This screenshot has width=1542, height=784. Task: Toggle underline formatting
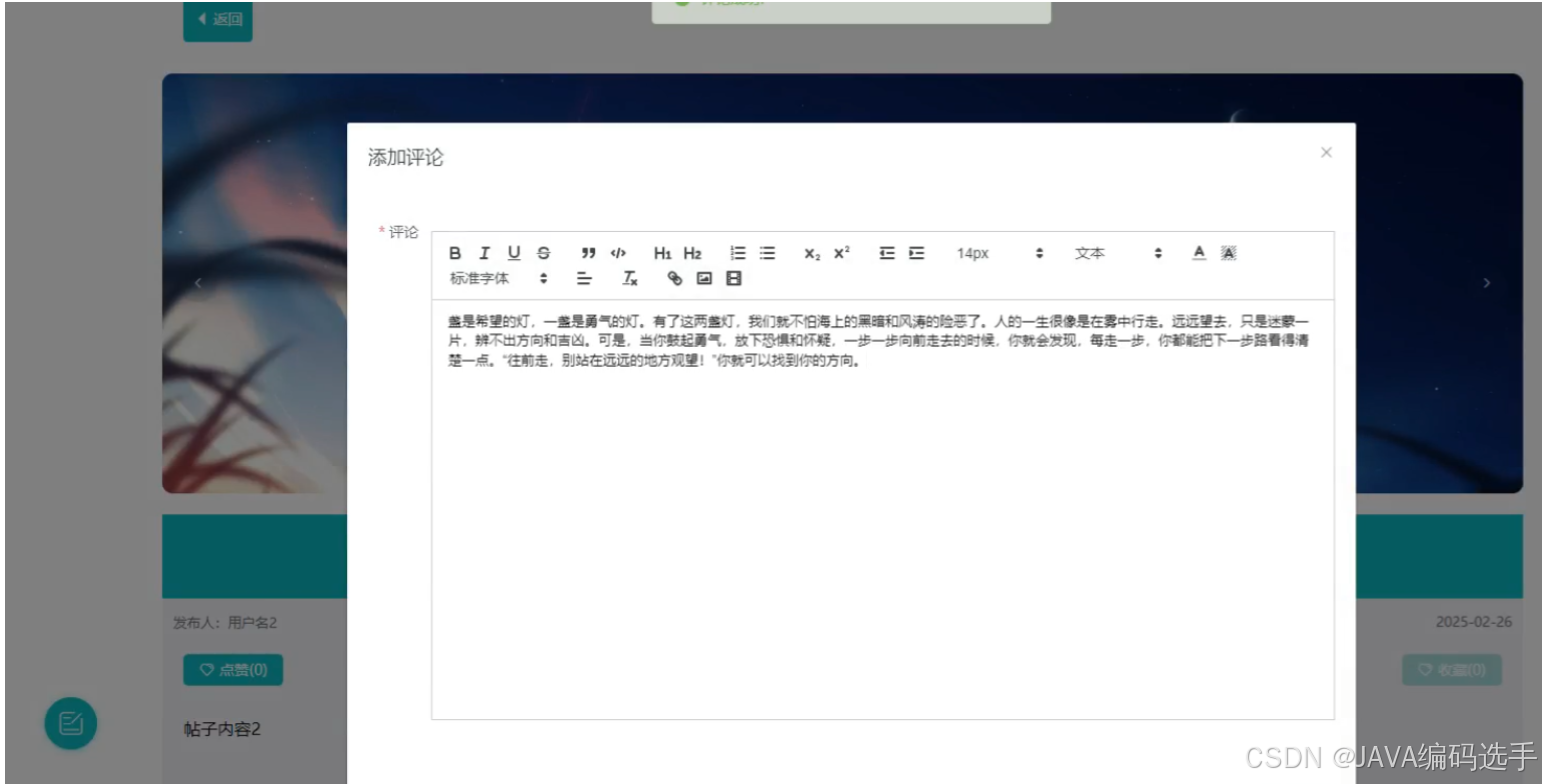[513, 253]
